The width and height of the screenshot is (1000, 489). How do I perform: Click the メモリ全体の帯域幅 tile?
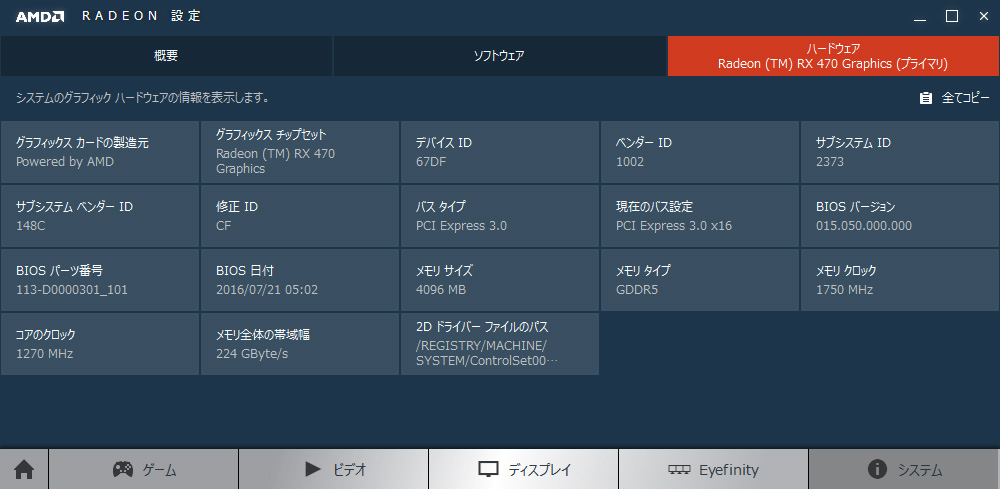click(300, 344)
